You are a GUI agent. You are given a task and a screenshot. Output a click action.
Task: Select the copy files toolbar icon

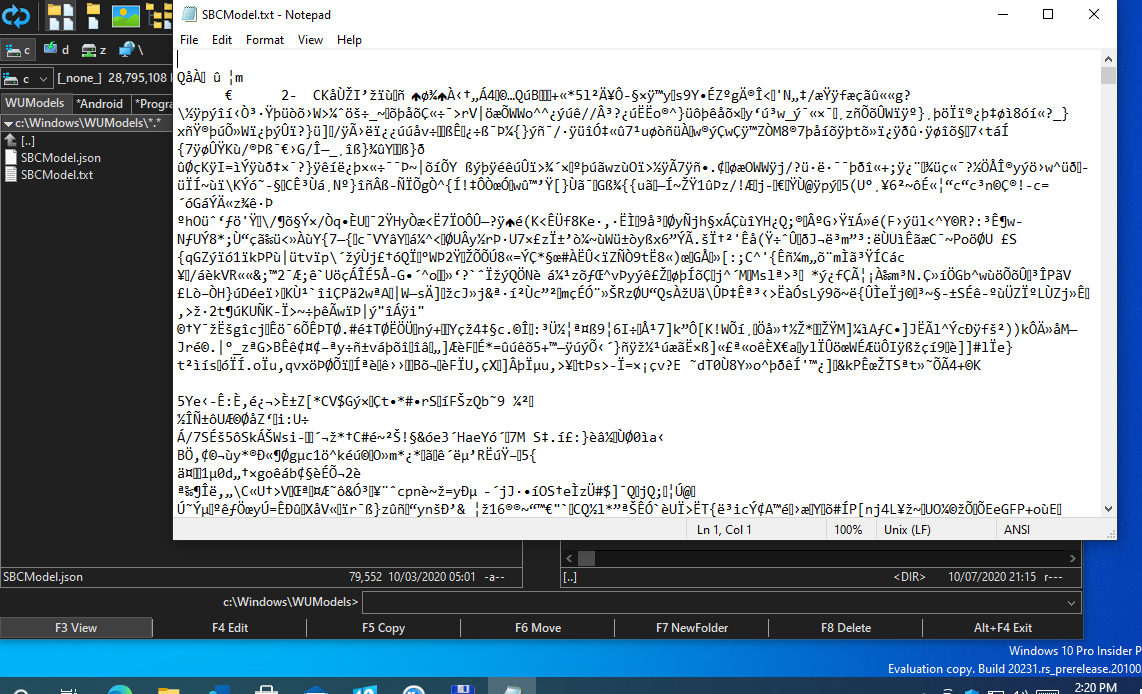[60, 15]
